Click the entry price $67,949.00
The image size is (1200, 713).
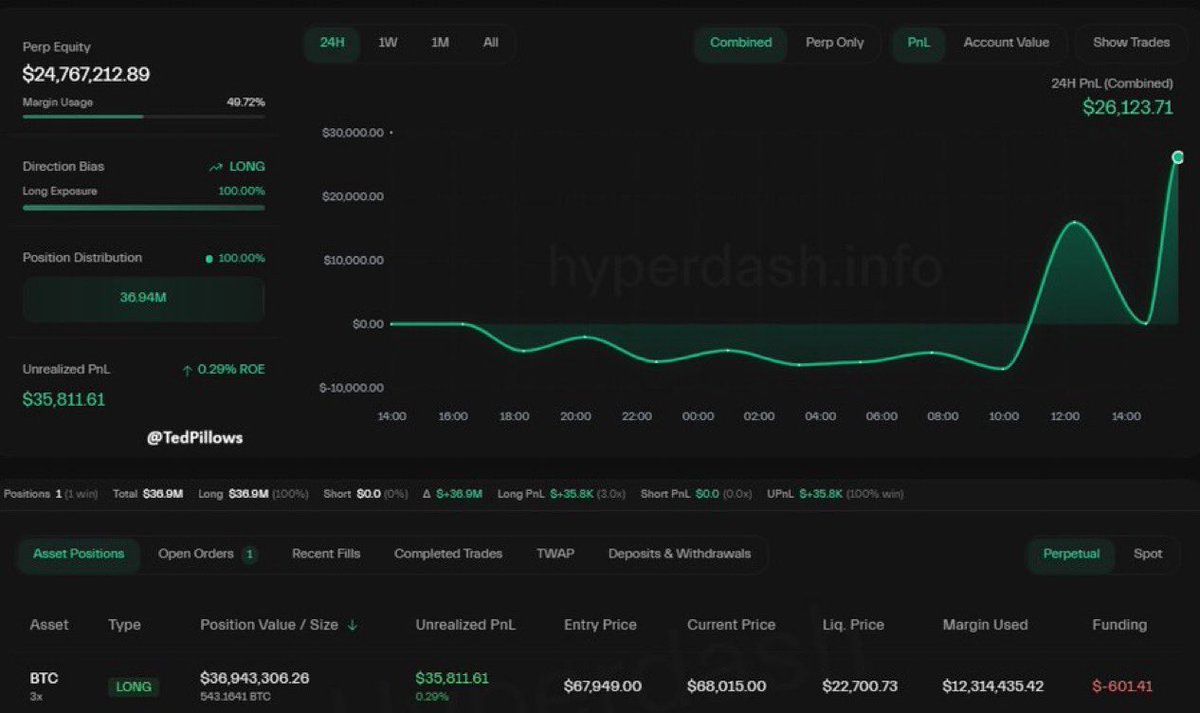(x=603, y=687)
